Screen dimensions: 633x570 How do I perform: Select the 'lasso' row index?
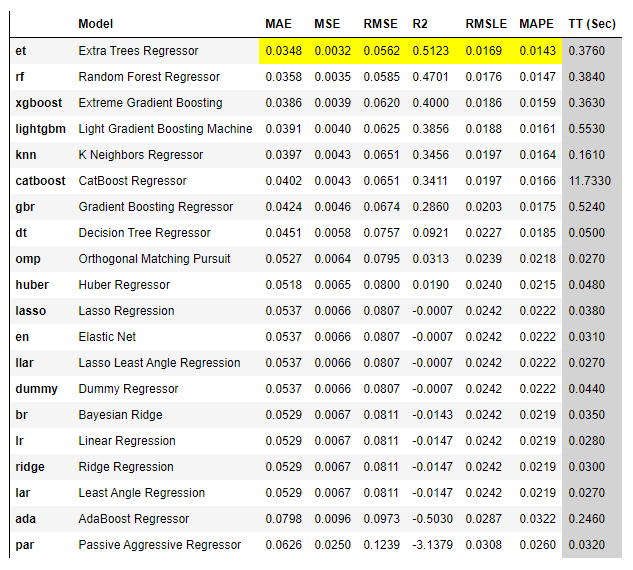(x=31, y=311)
